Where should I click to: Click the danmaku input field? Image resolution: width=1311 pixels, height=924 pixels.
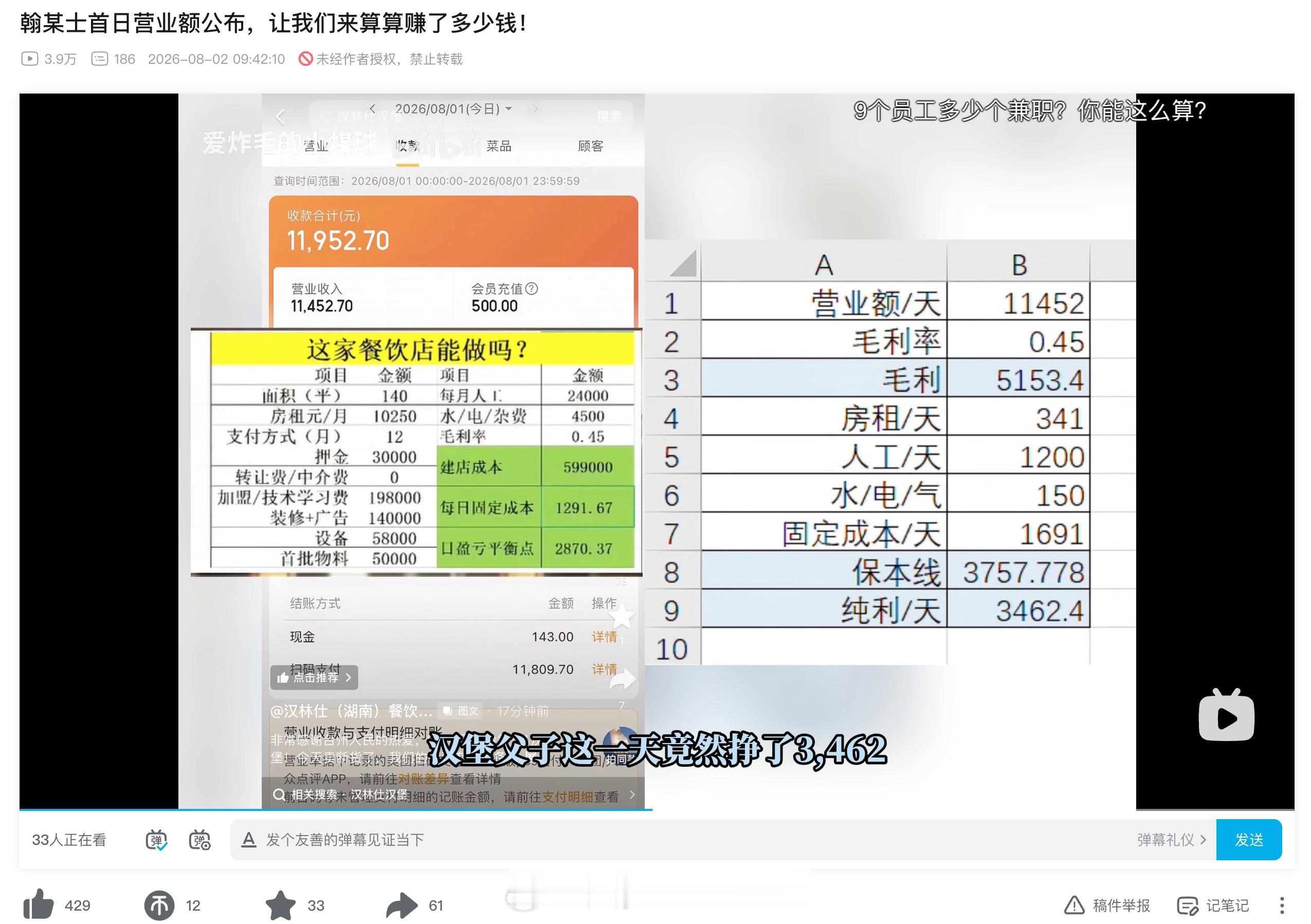680,840
